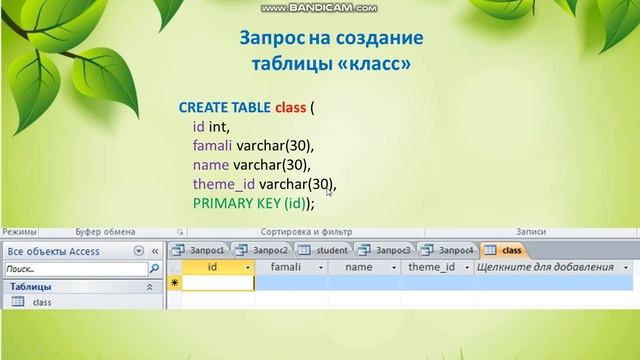The image size is (640, 360).
Task: Open the theme_id column filter dropdown
Action: pyautogui.click(x=467, y=268)
